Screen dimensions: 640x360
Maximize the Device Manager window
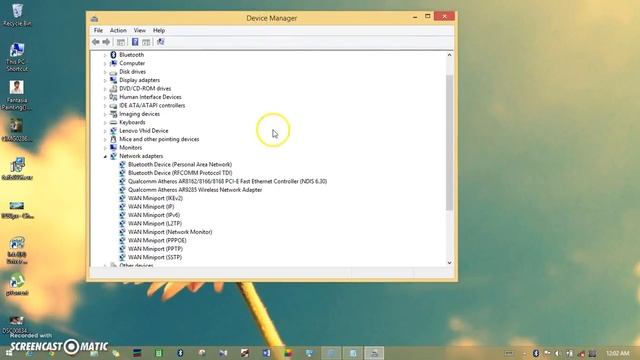[x=428, y=16]
